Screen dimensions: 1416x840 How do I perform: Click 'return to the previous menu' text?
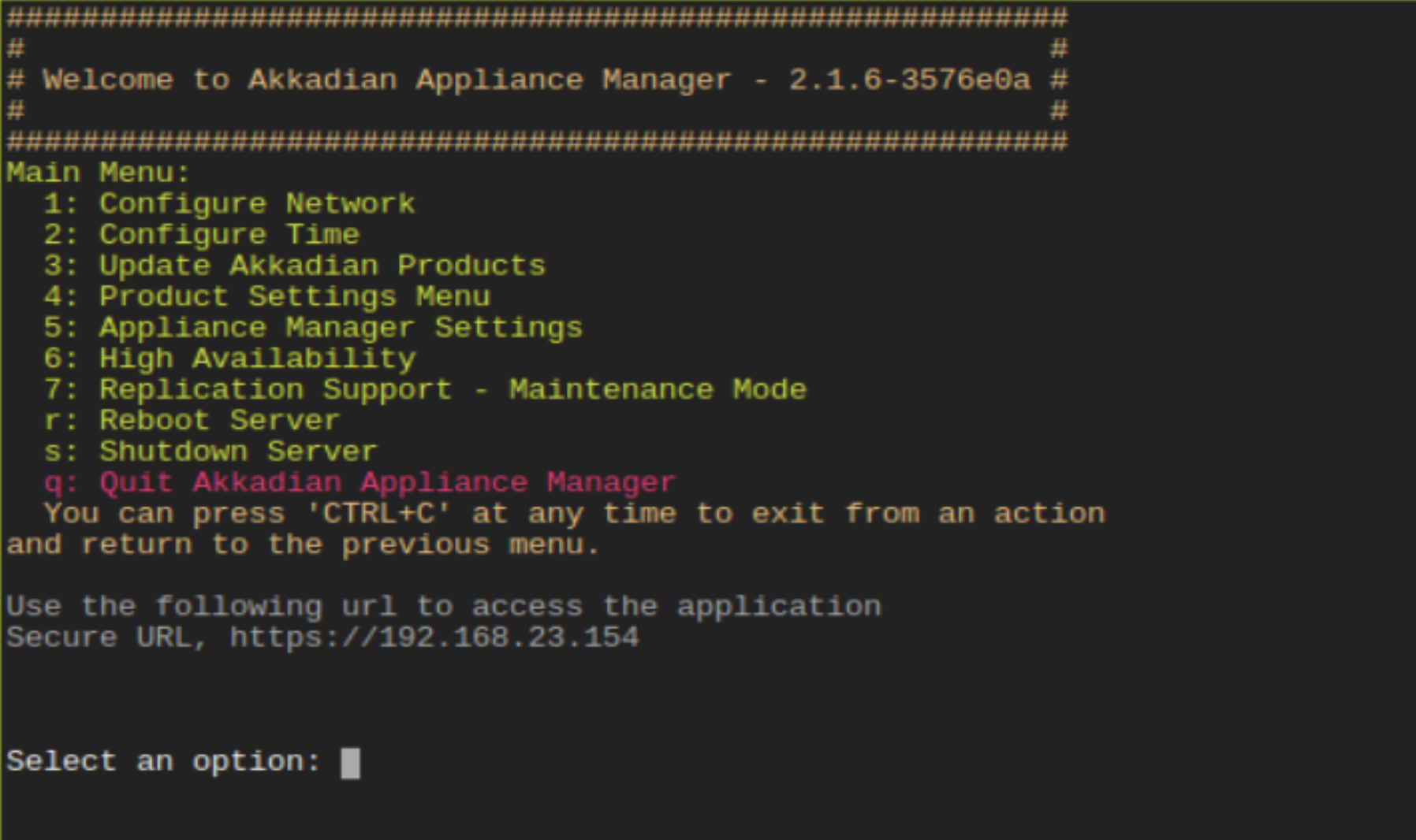pyautogui.click(x=341, y=545)
